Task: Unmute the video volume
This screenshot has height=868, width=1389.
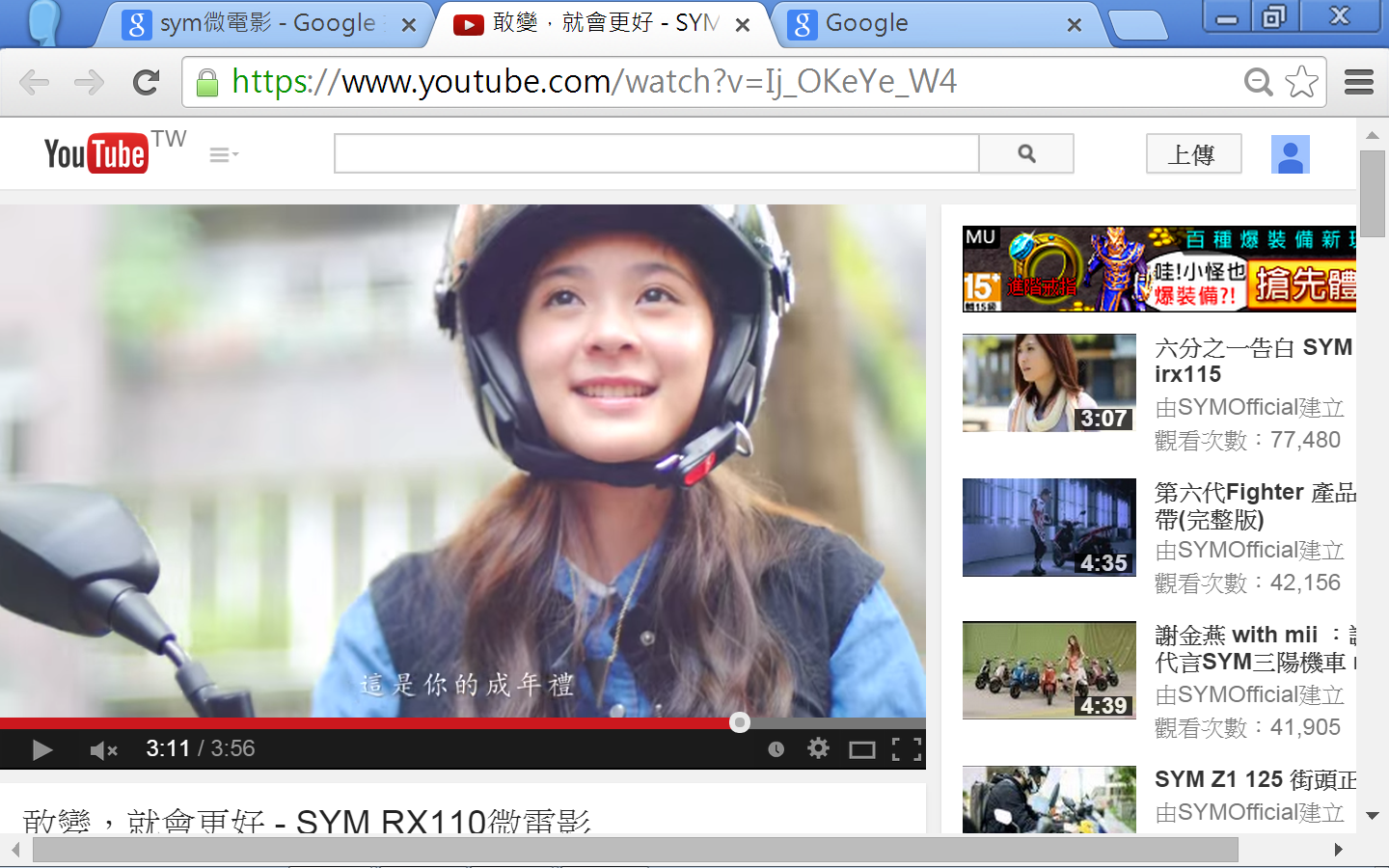Action: click(102, 749)
